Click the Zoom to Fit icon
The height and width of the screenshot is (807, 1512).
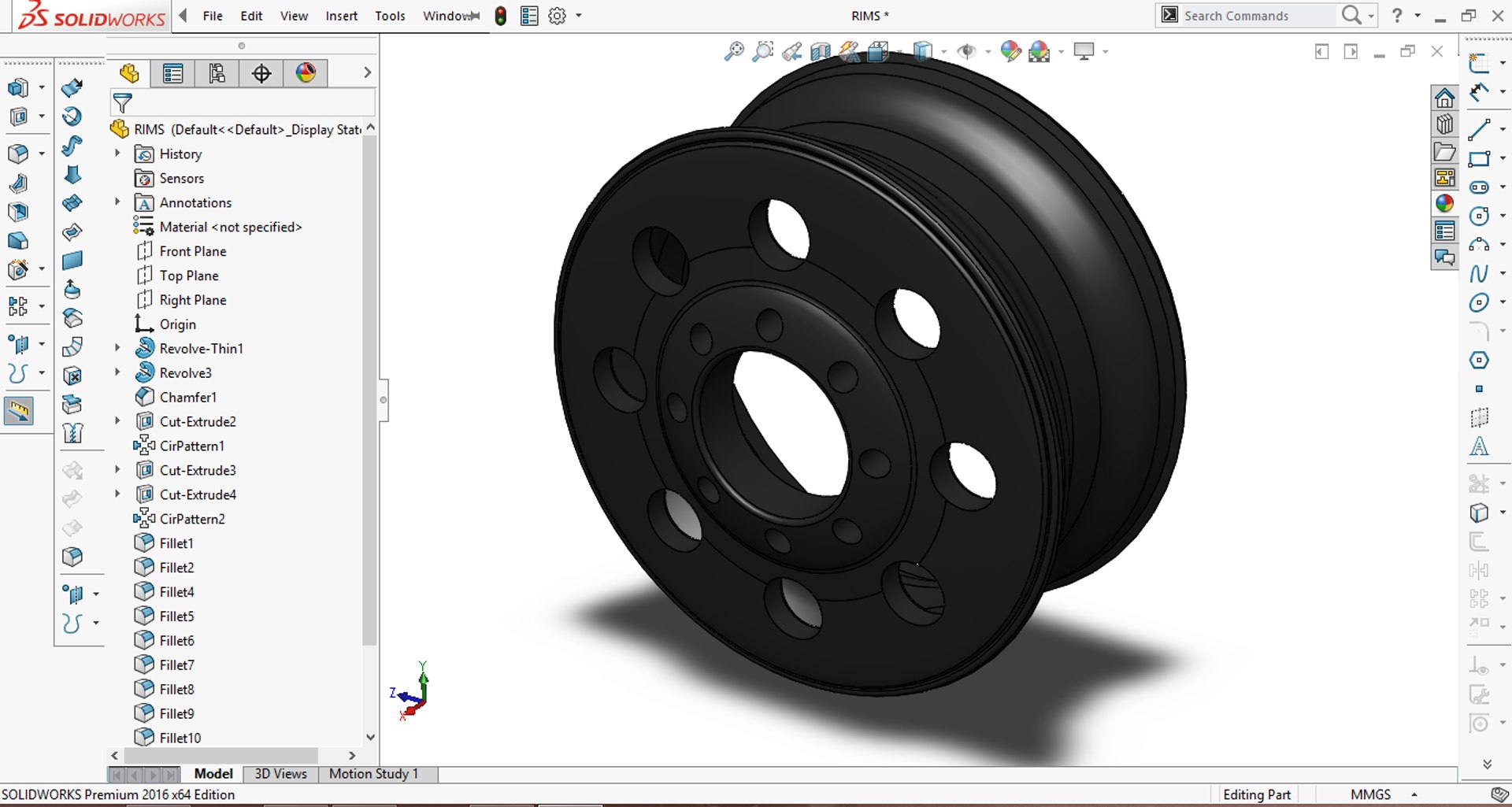pos(734,52)
